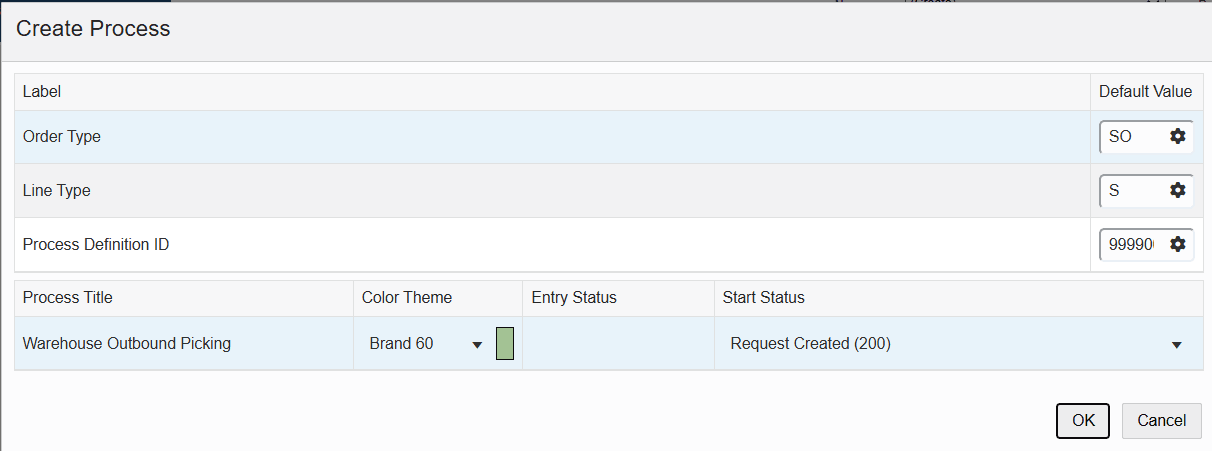Click the Process Definition ID label
The height and width of the screenshot is (451, 1212).
pyautogui.click(x=96, y=244)
